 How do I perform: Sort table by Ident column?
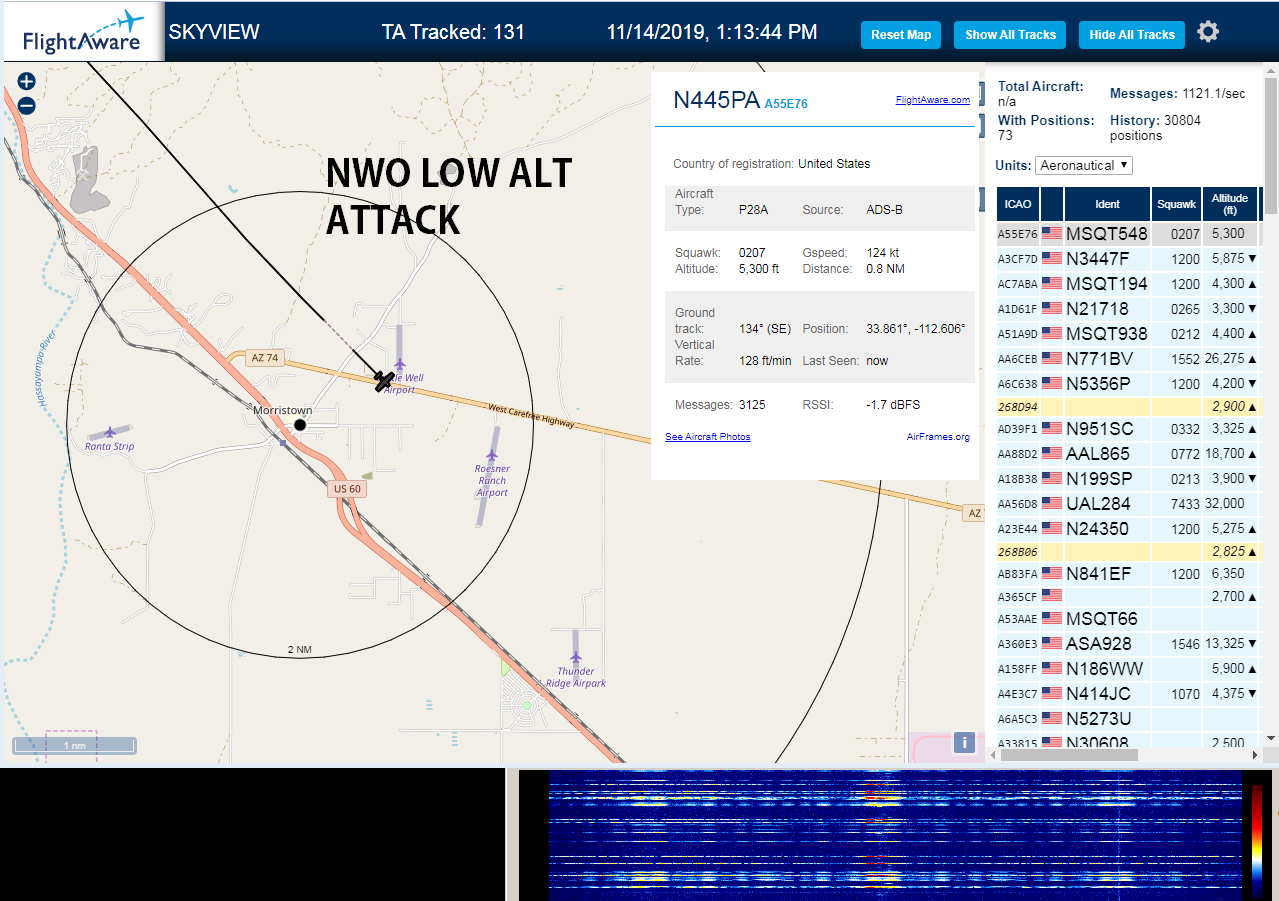tap(1107, 204)
